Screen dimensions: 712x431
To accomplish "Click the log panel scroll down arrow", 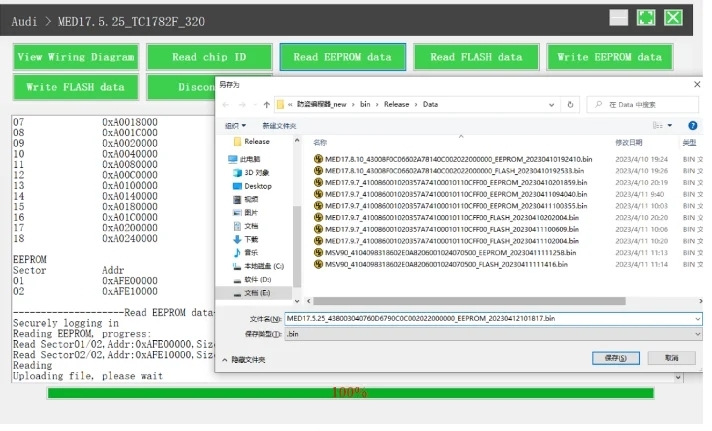I will pyautogui.click(x=678, y=378).
